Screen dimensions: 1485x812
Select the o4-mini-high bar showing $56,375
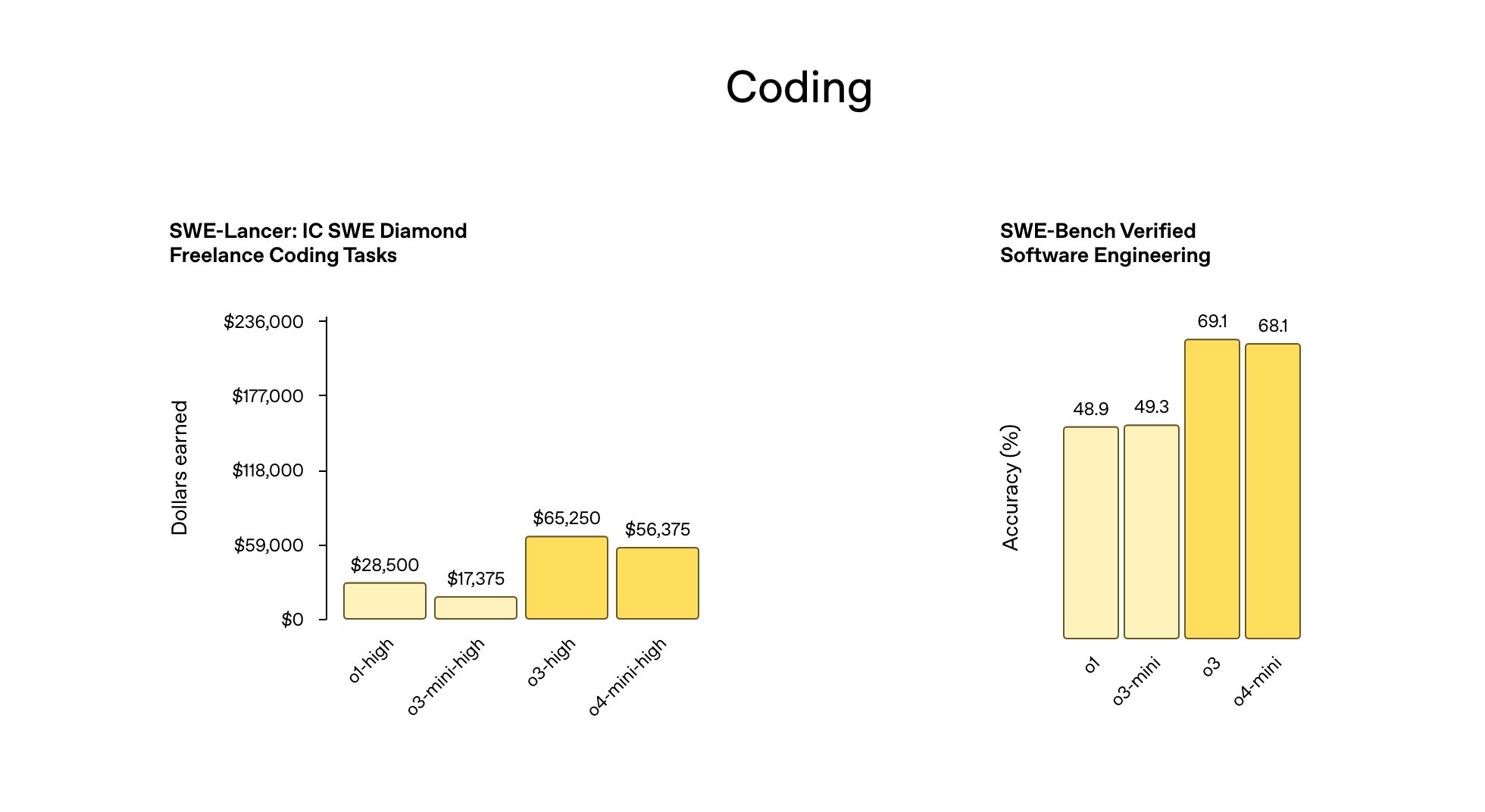point(658,583)
